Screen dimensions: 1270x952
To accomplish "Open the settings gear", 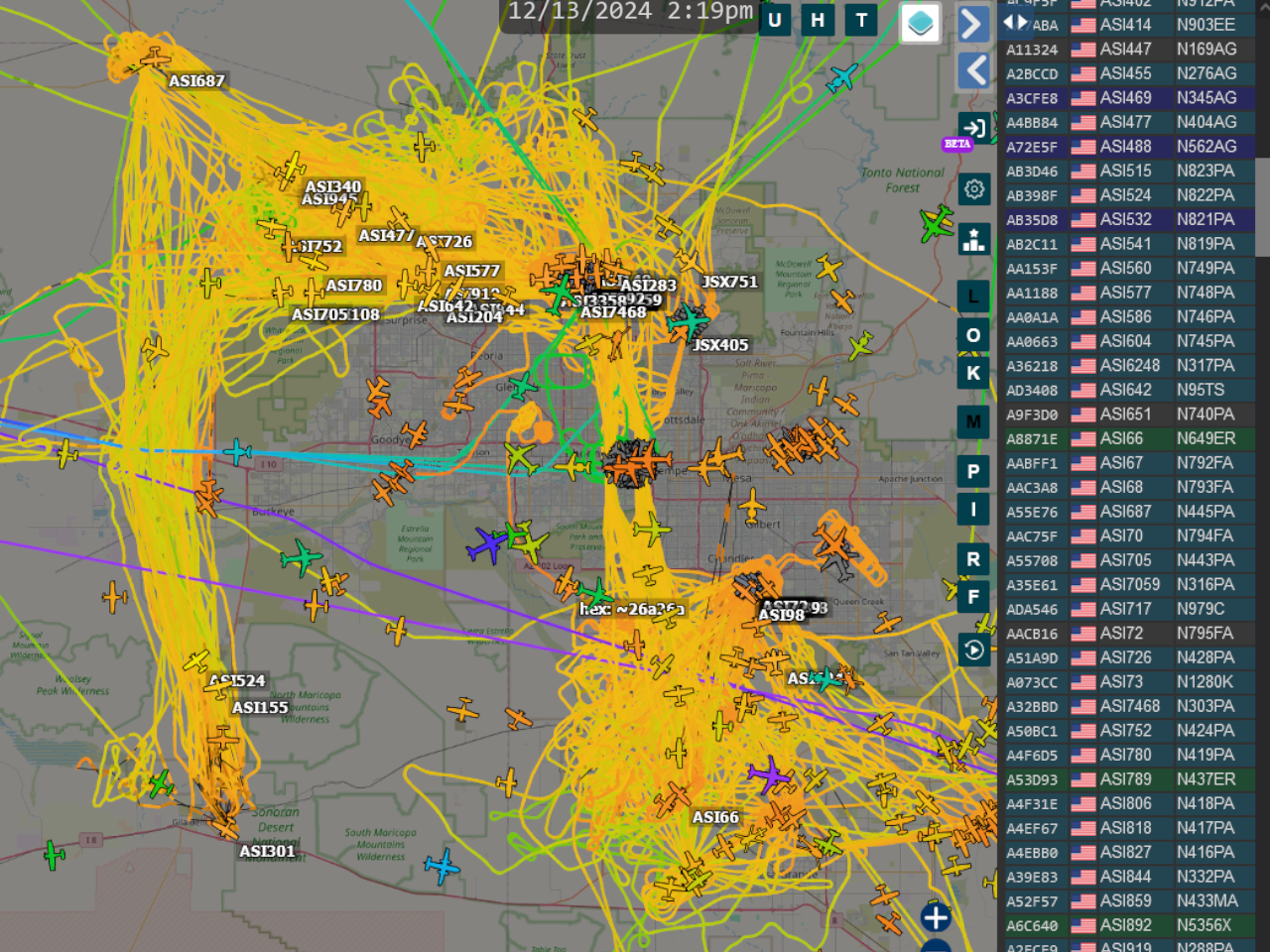I will tap(974, 189).
